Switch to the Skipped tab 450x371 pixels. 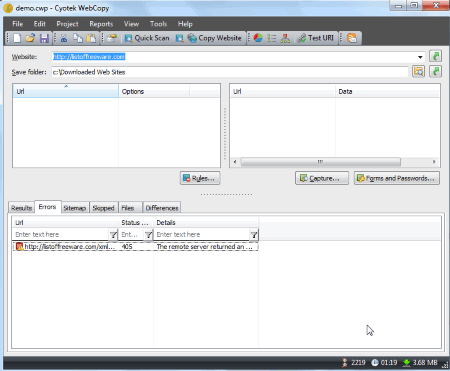point(103,208)
